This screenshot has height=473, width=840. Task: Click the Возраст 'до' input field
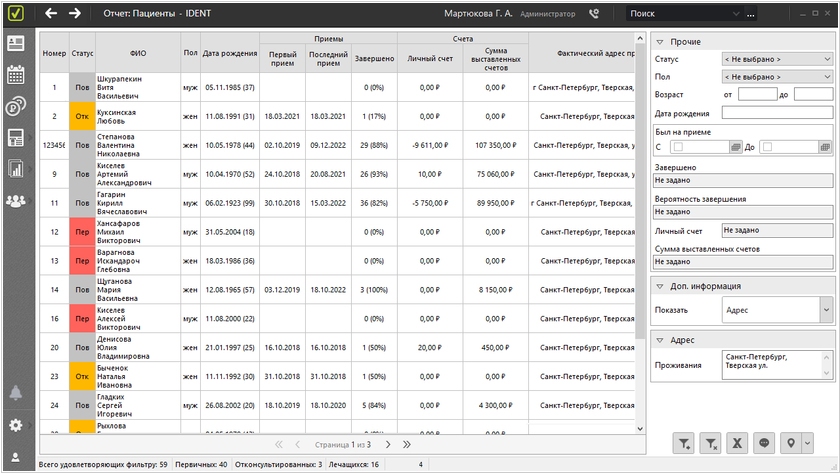click(813, 94)
